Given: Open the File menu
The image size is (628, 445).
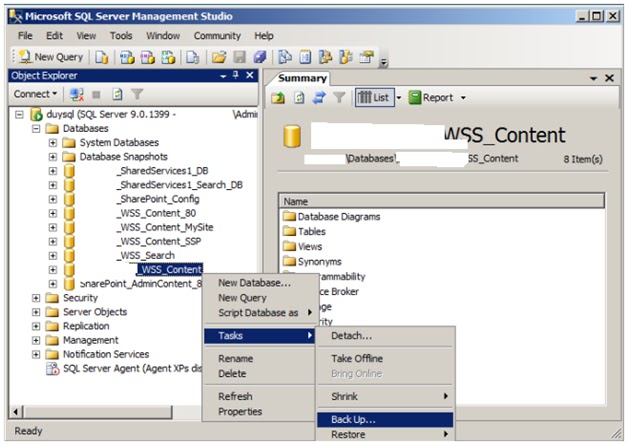Looking at the screenshot, I should [25, 36].
